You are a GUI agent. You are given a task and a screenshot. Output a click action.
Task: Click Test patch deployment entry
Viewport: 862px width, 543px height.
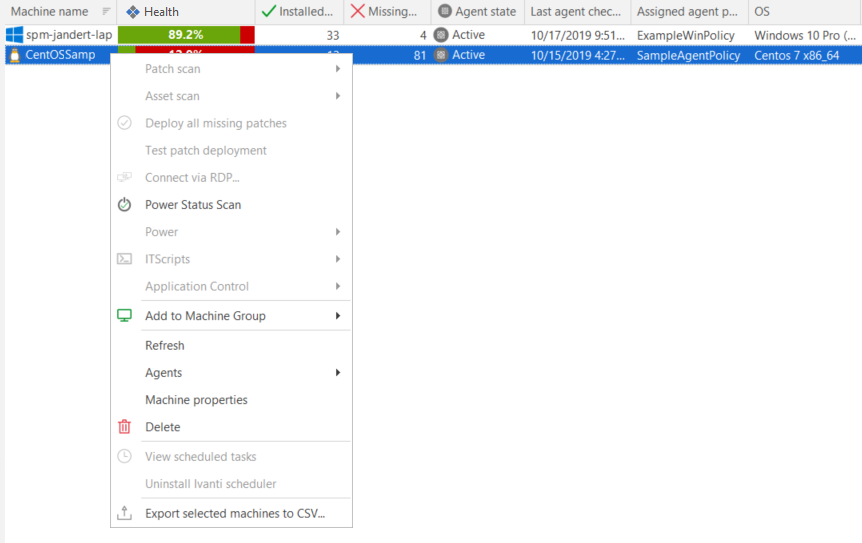coord(231,150)
